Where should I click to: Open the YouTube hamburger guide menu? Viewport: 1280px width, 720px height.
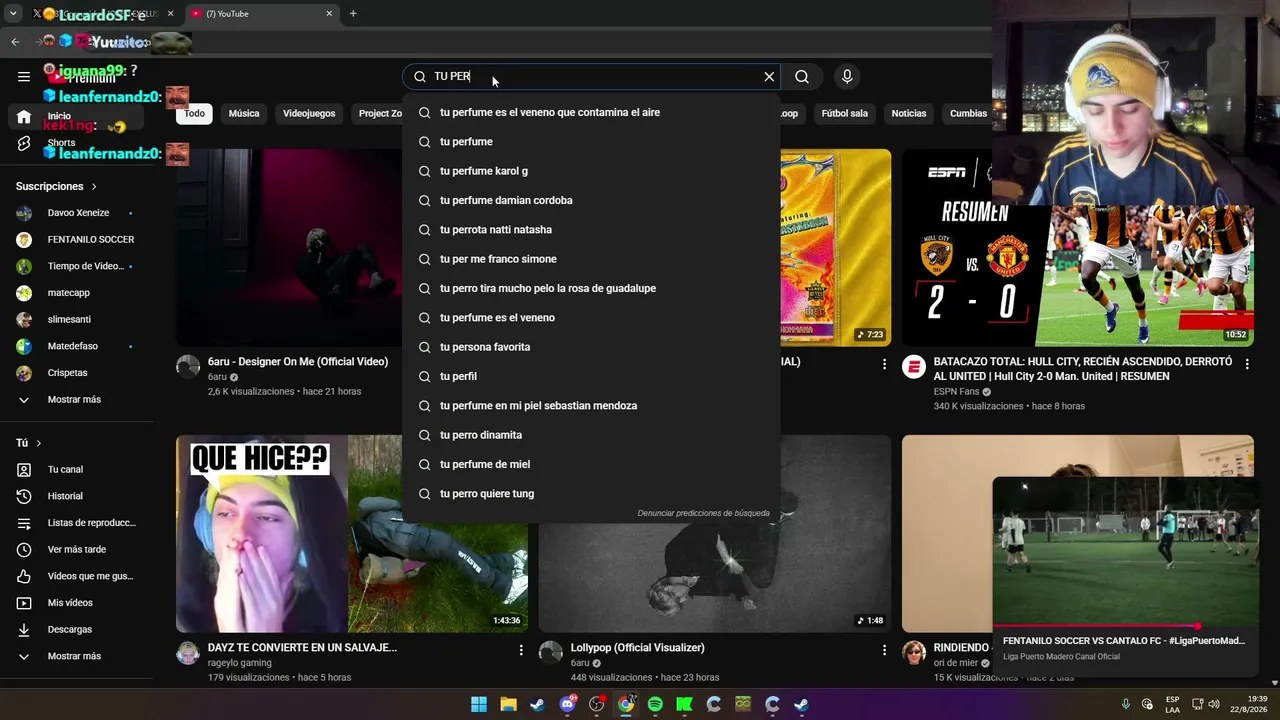pos(24,77)
